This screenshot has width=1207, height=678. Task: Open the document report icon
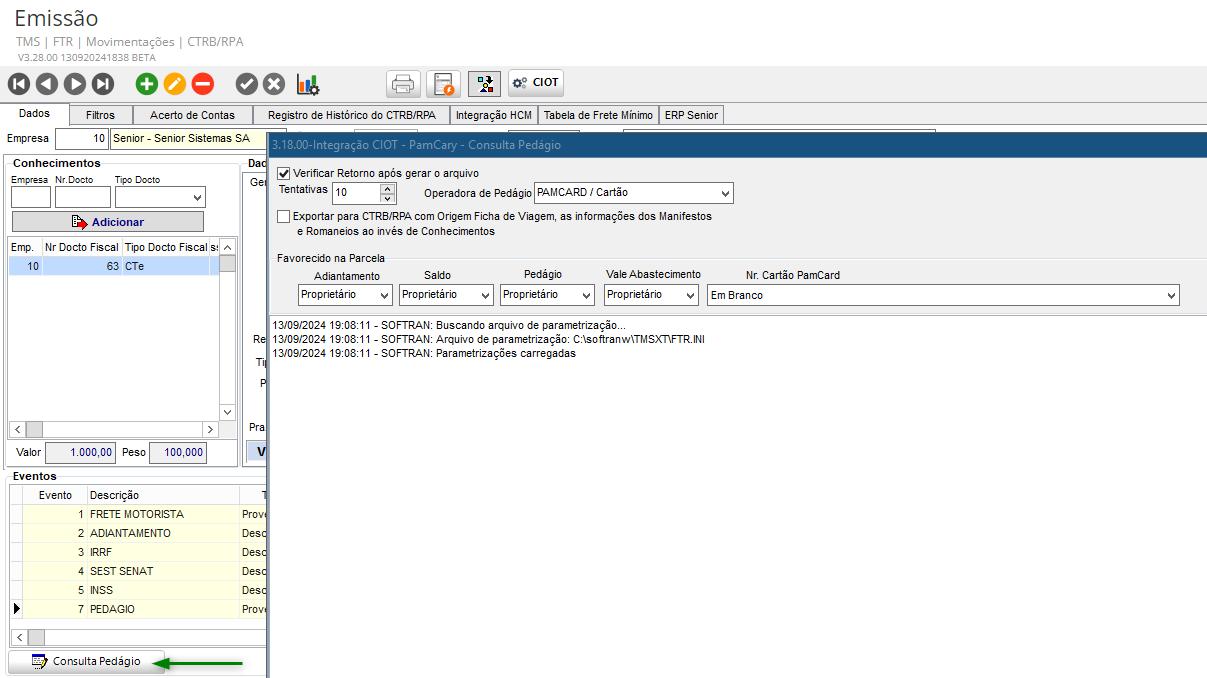click(x=443, y=83)
